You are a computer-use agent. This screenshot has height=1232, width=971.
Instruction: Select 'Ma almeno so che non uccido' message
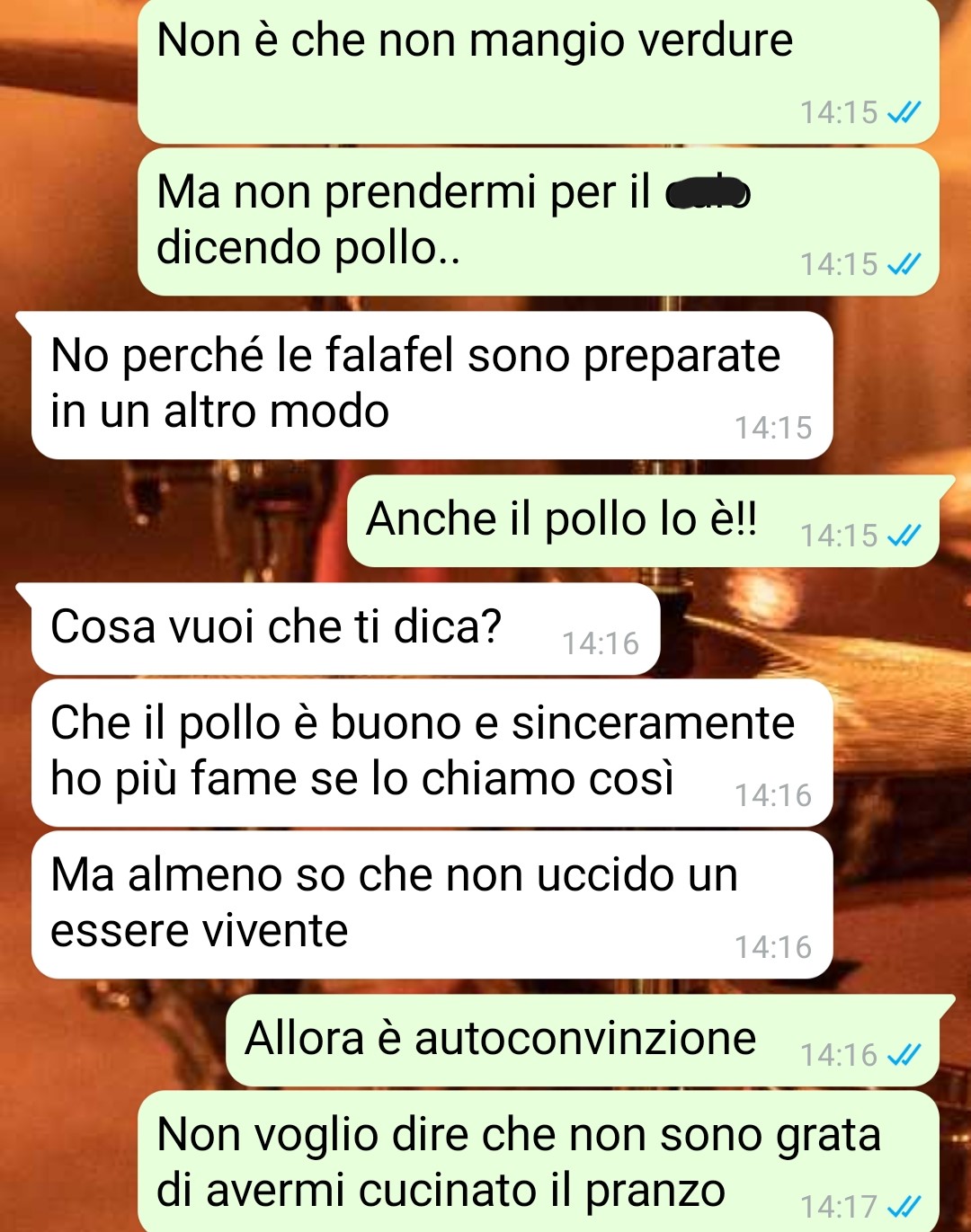432,905
